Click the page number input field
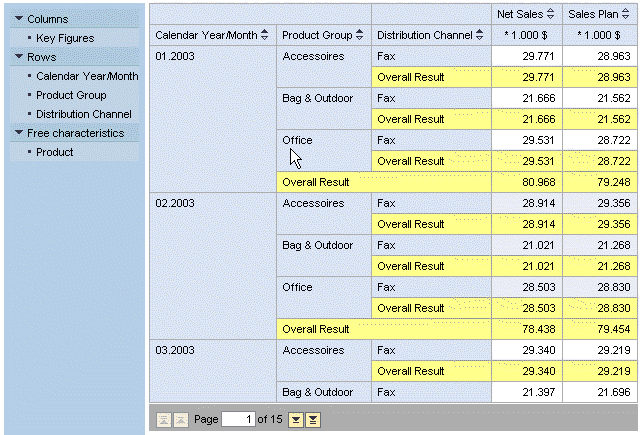Screen dimensions: 641x435 point(238,419)
